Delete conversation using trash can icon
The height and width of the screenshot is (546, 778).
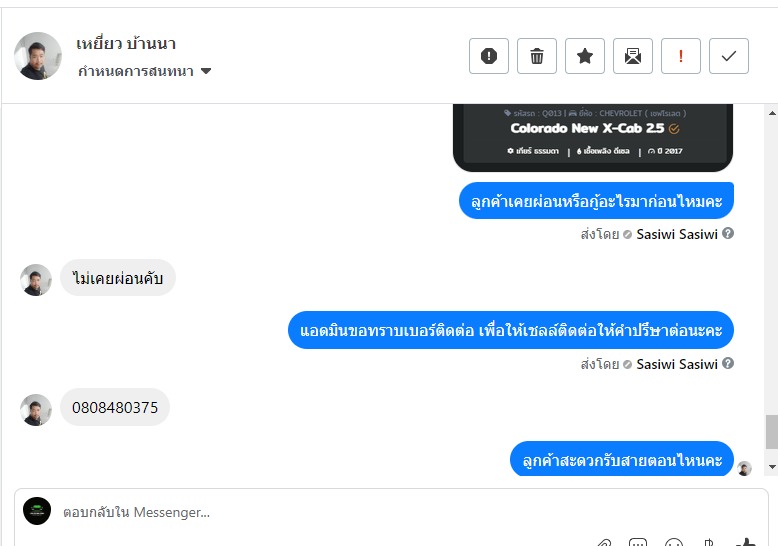[x=537, y=56]
